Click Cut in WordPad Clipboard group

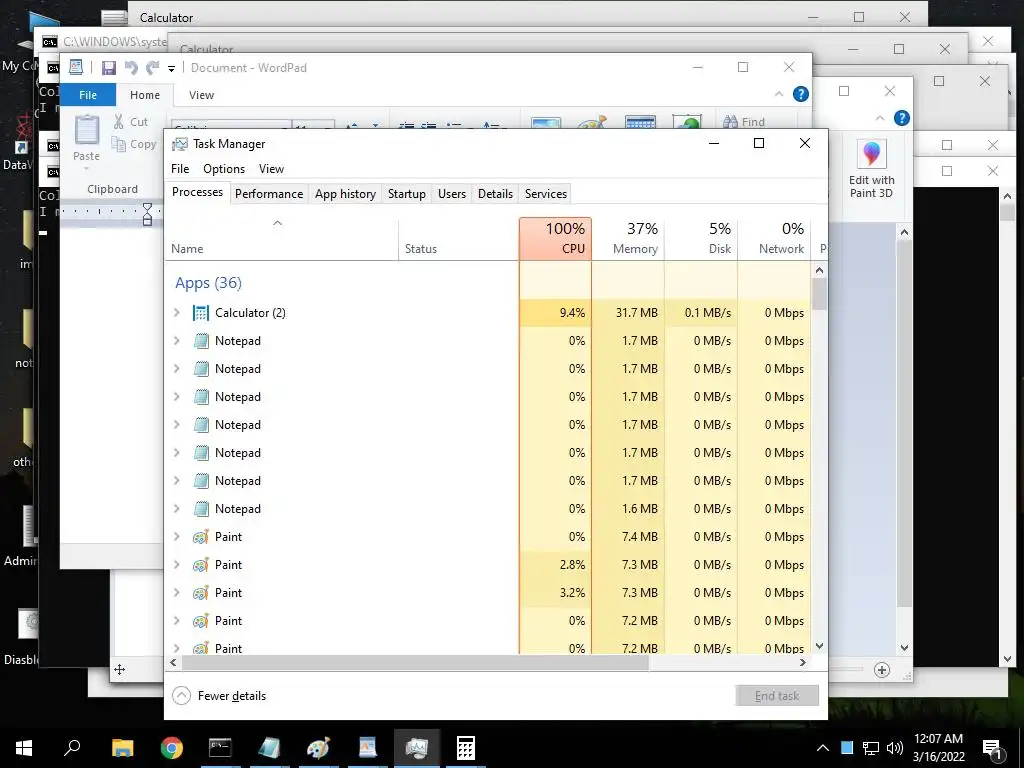pyautogui.click(x=131, y=121)
